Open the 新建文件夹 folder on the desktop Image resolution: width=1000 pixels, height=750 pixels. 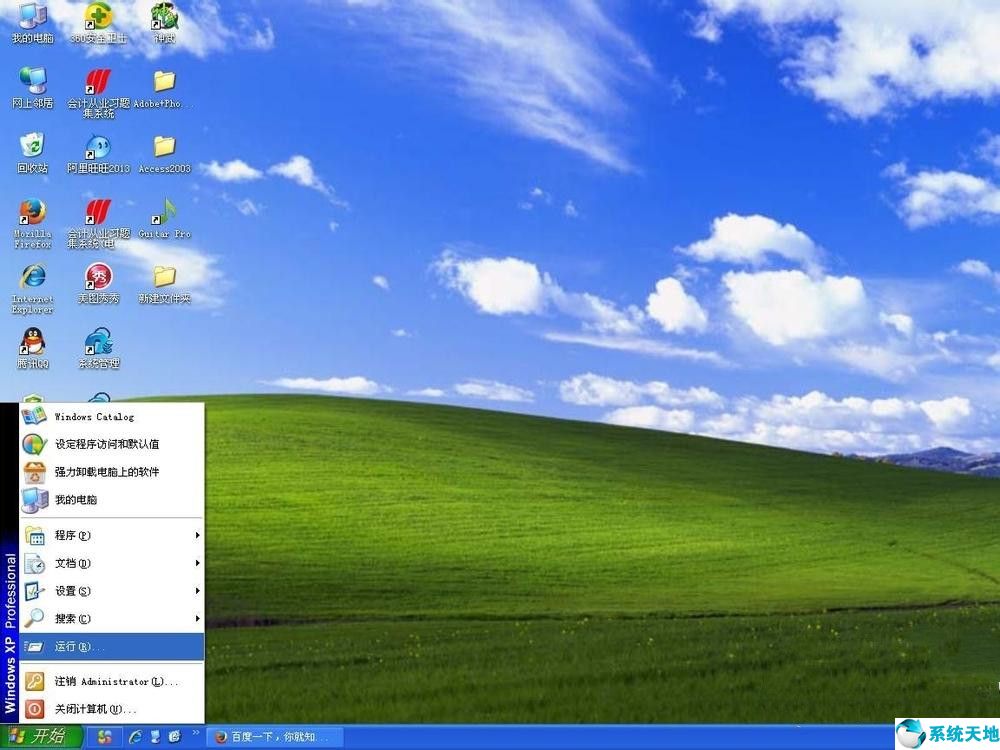[164, 284]
